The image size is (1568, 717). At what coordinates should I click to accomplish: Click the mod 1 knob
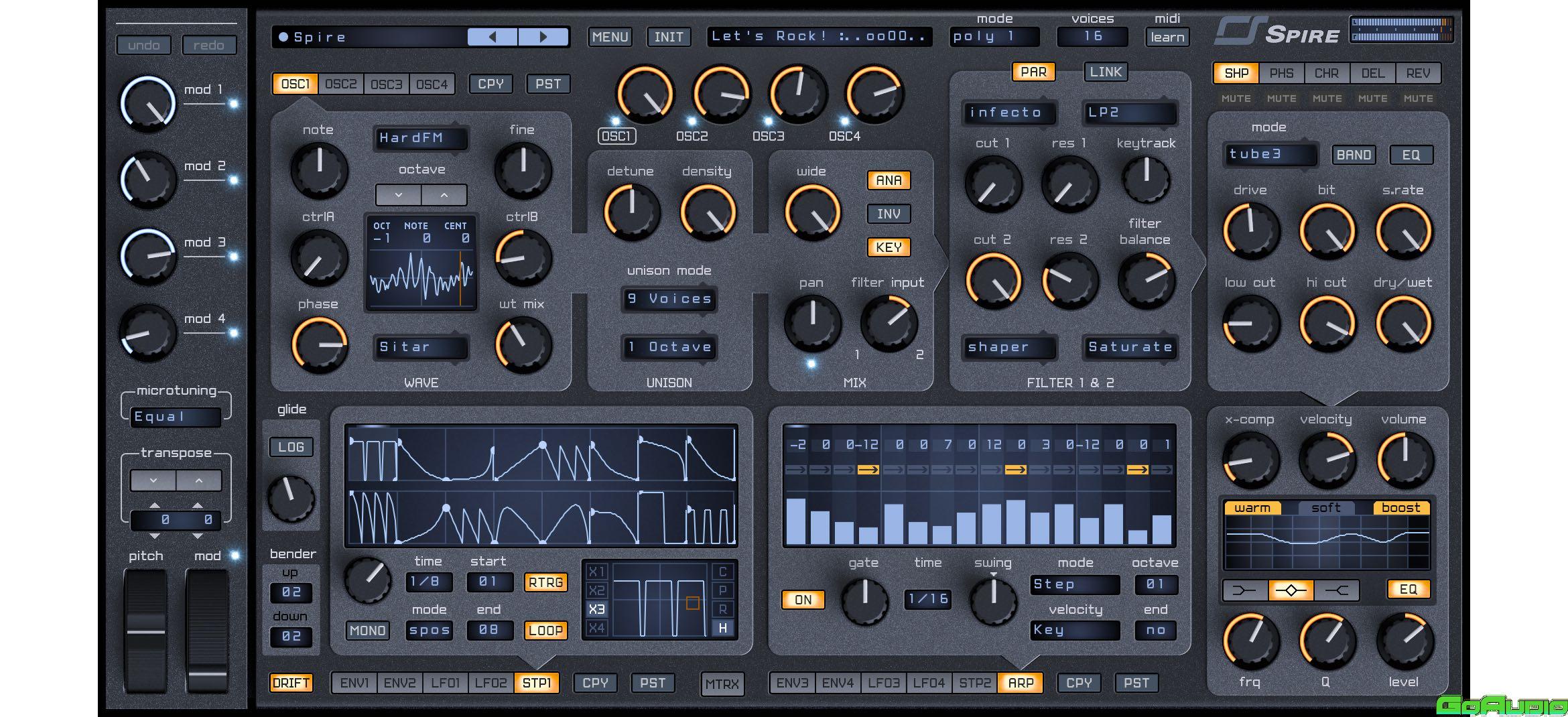tap(147, 104)
